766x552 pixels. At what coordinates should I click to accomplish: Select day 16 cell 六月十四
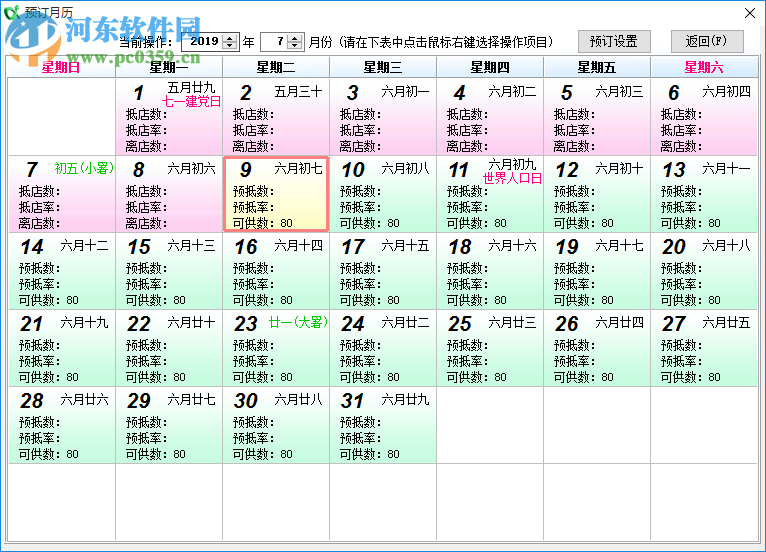click(x=276, y=271)
